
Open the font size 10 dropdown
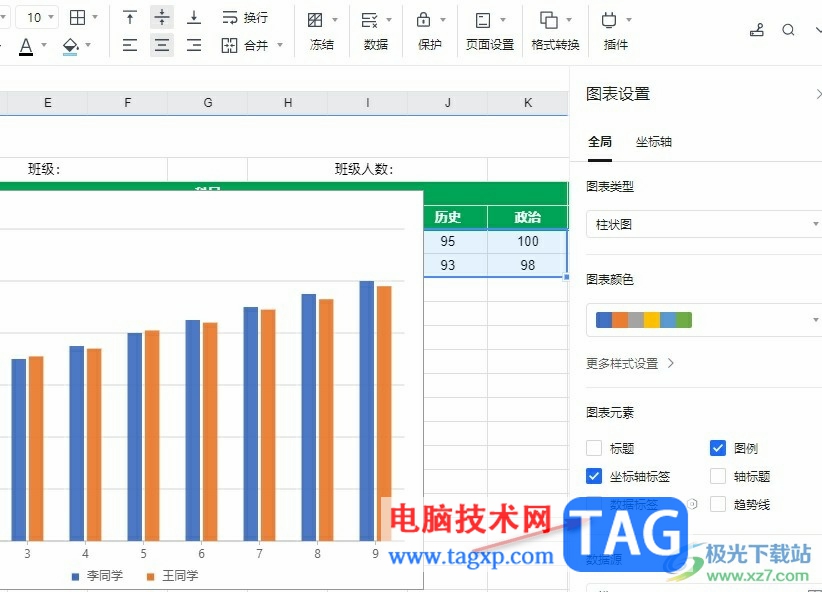tap(37, 17)
